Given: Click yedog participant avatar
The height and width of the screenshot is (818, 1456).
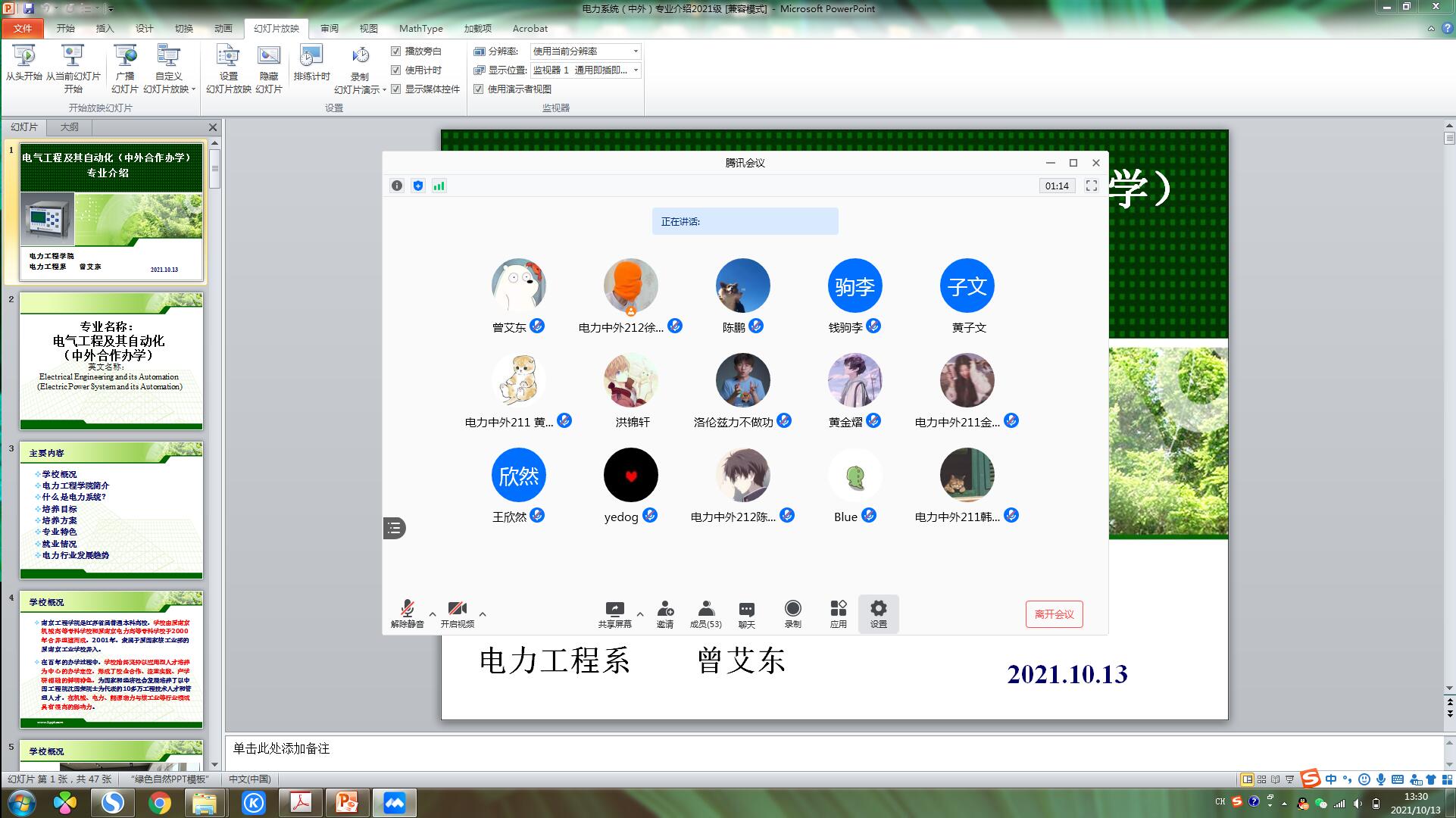Looking at the screenshot, I should point(631,475).
